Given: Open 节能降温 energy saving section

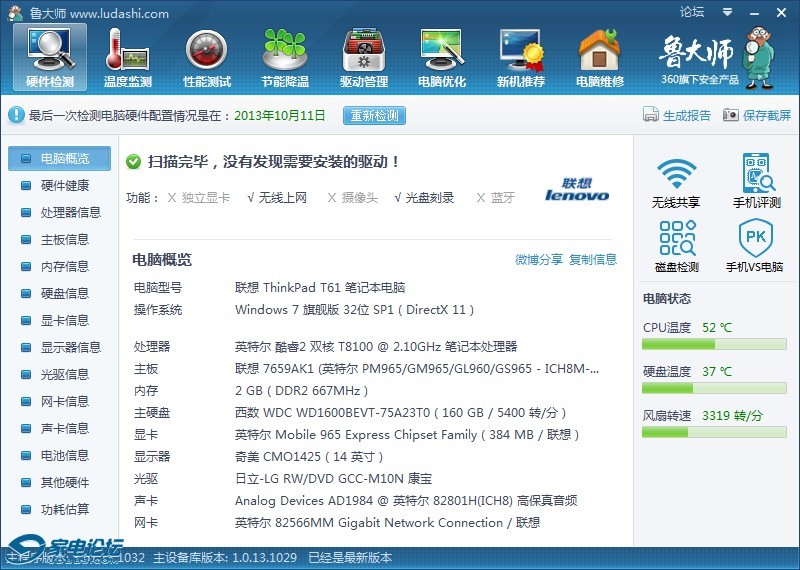Looking at the screenshot, I should [285, 56].
